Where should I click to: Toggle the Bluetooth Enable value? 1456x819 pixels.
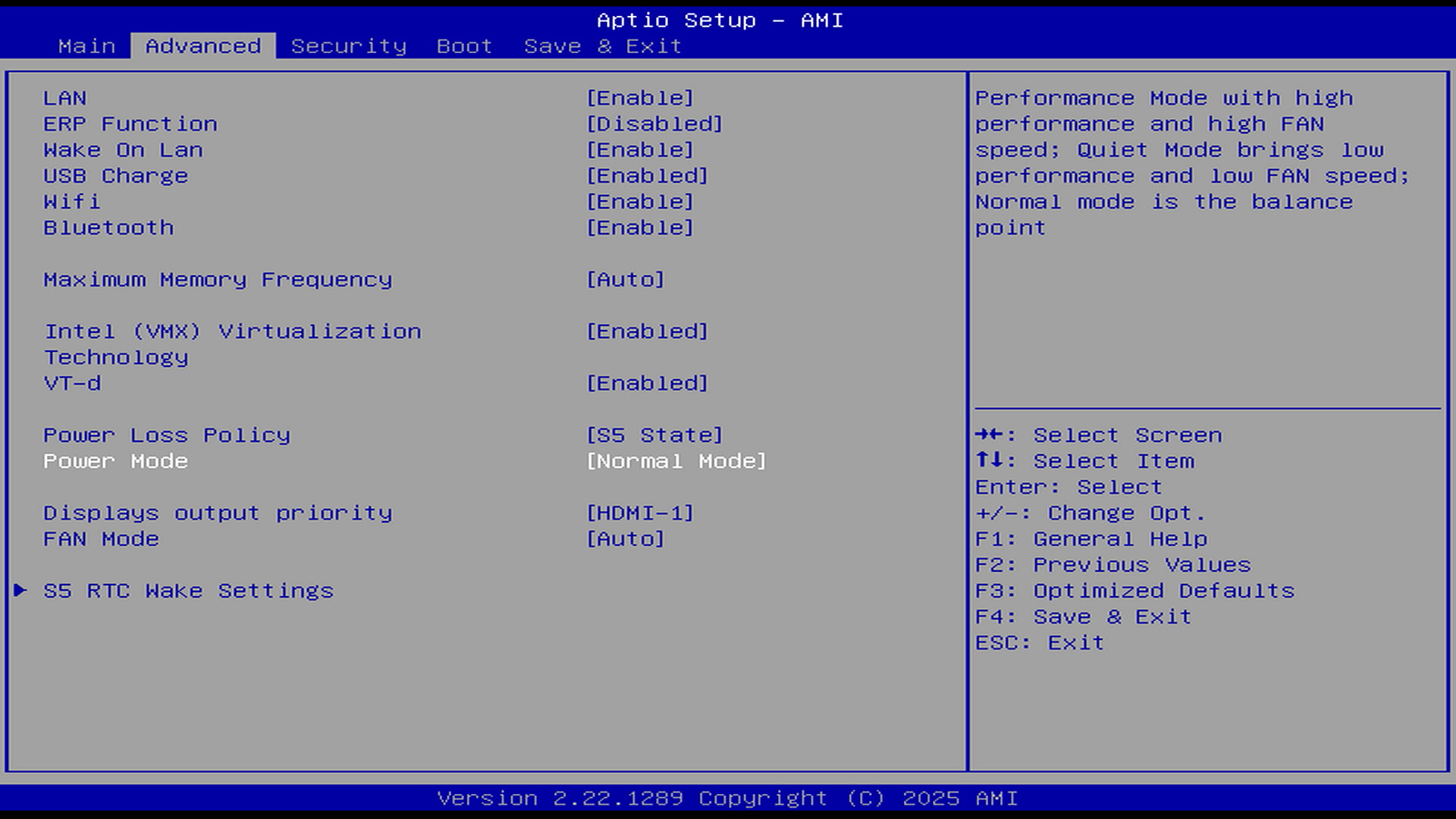tap(639, 227)
